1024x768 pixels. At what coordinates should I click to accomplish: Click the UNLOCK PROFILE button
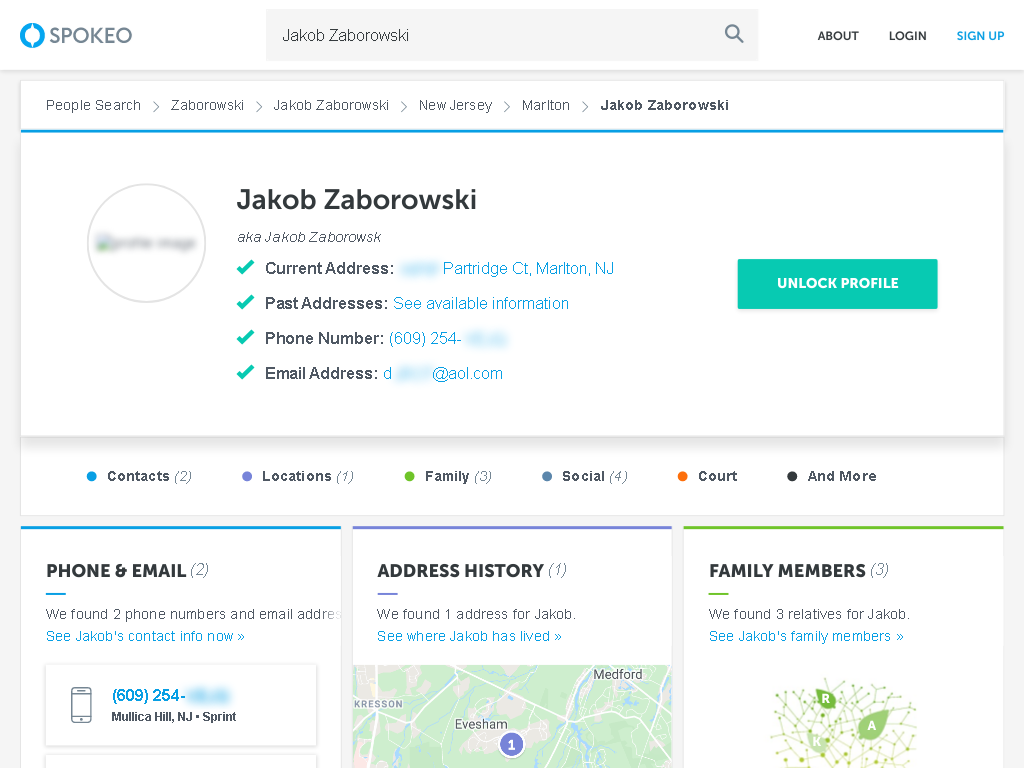[x=837, y=283]
